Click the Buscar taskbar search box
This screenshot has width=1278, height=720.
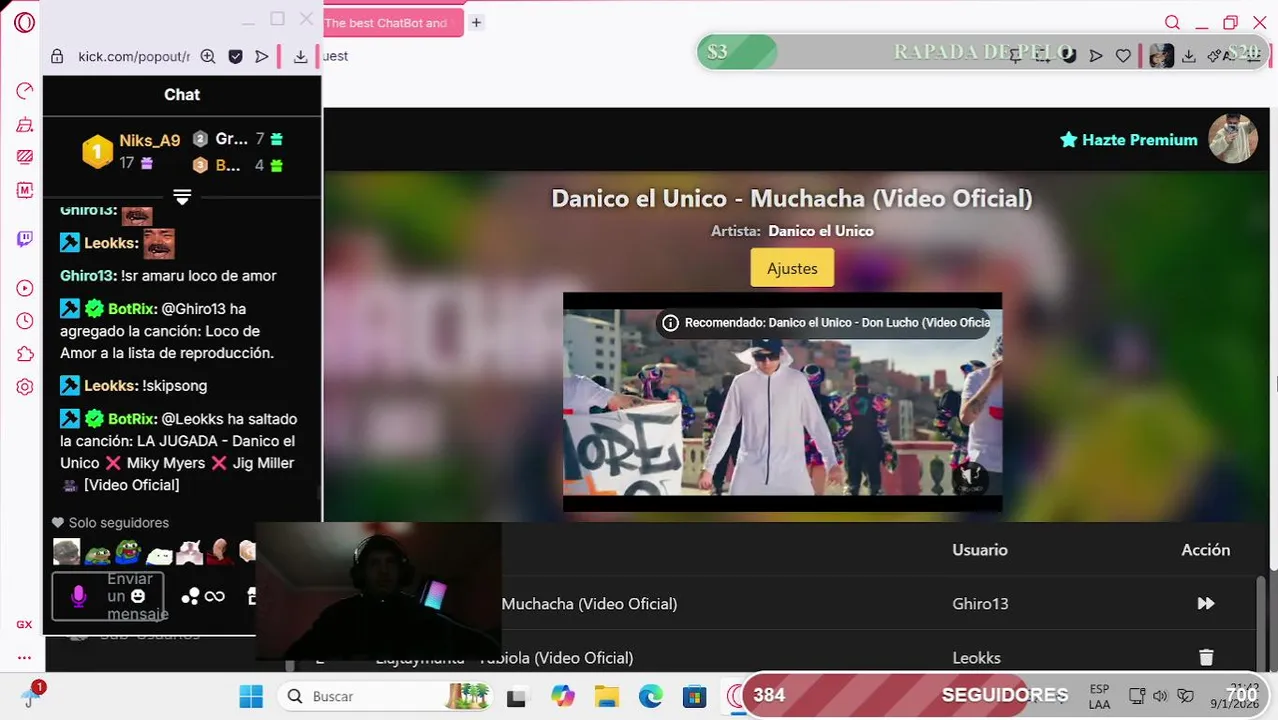tap(386, 696)
